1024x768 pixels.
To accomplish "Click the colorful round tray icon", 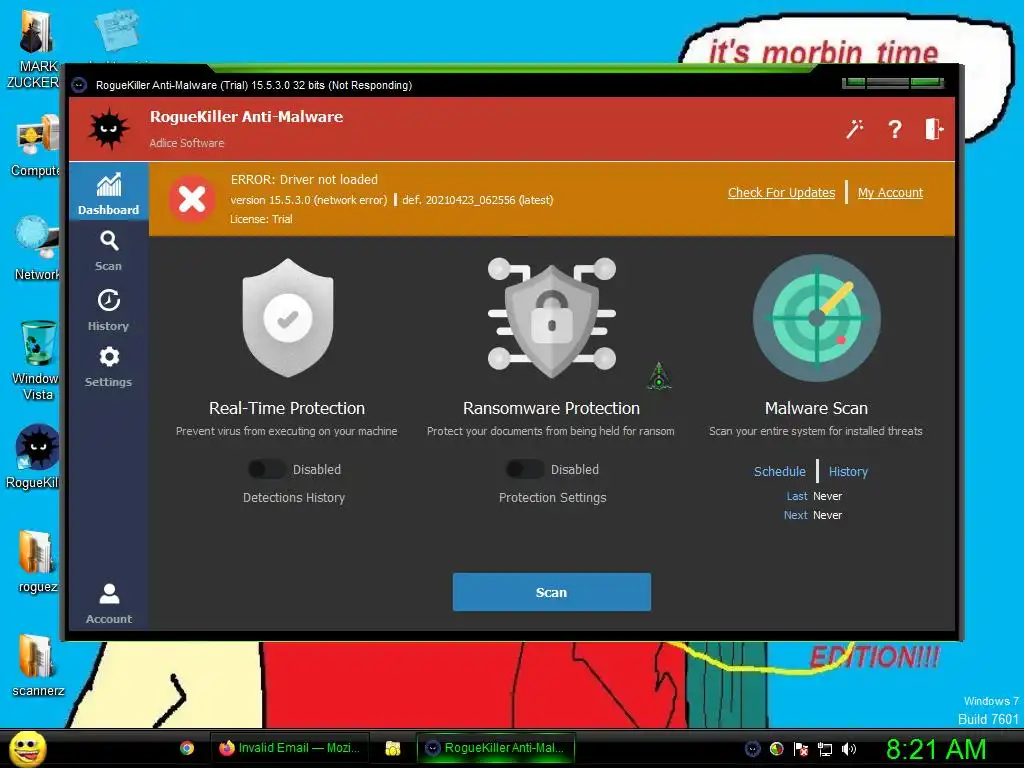I will pyautogui.click(x=776, y=749).
